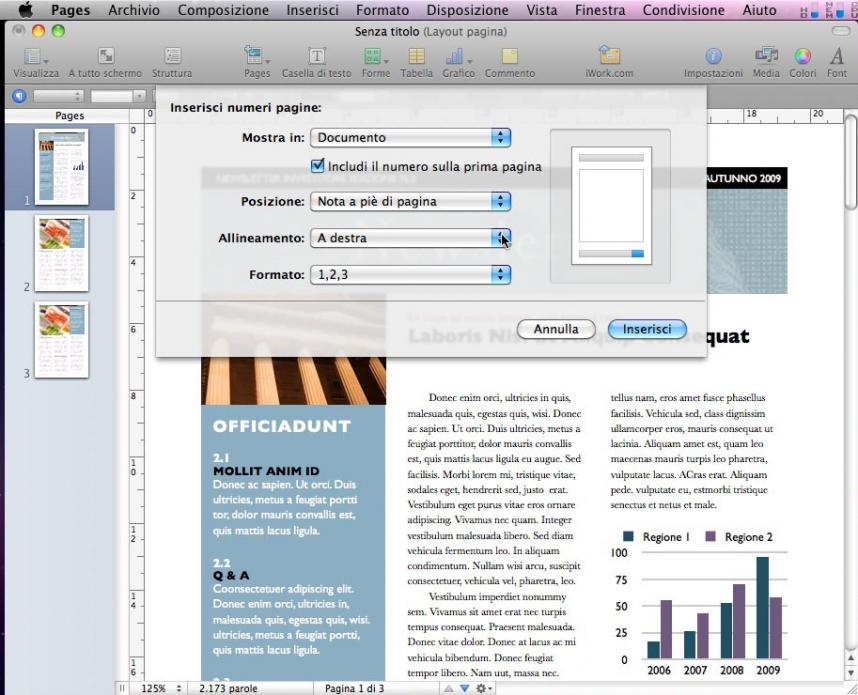Open the second format bar popup
Image resolution: width=858 pixels, height=695 pixels.
(x=118, y=96)
